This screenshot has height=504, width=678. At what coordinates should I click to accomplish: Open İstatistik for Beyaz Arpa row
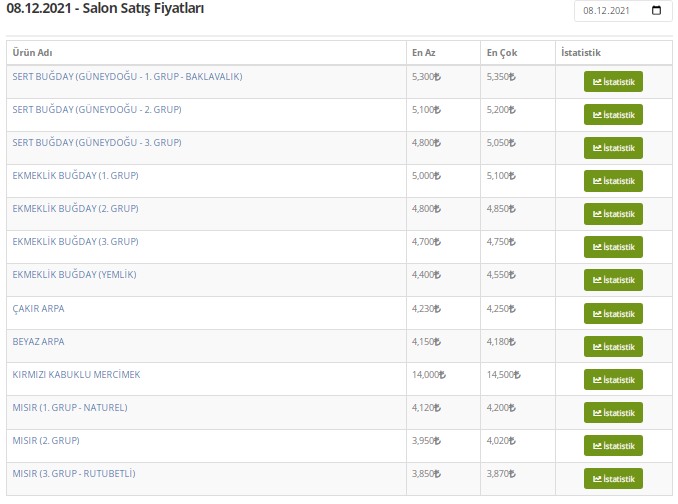(613, 346)
